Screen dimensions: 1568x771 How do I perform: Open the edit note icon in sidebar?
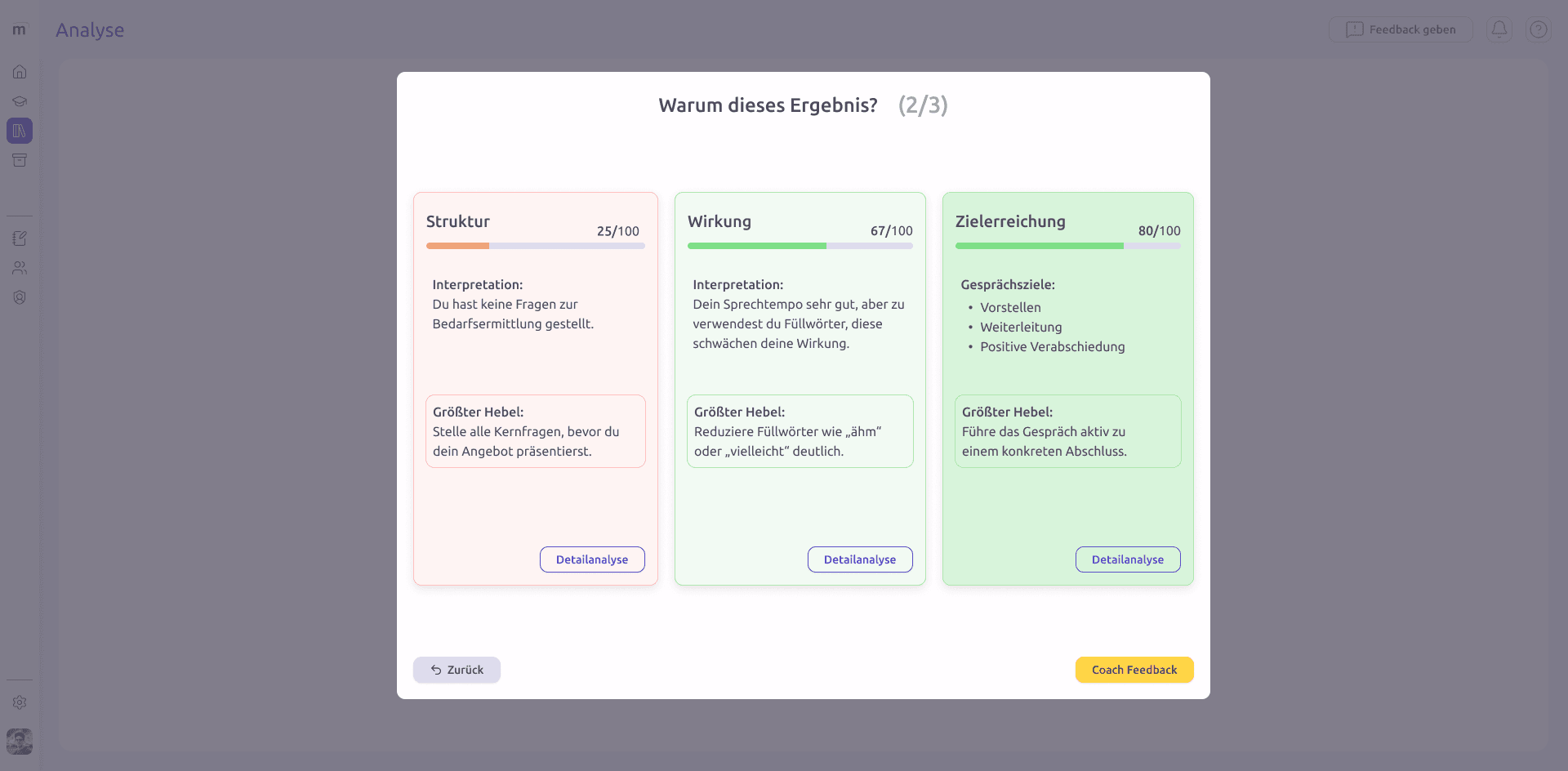click(20, 238)
